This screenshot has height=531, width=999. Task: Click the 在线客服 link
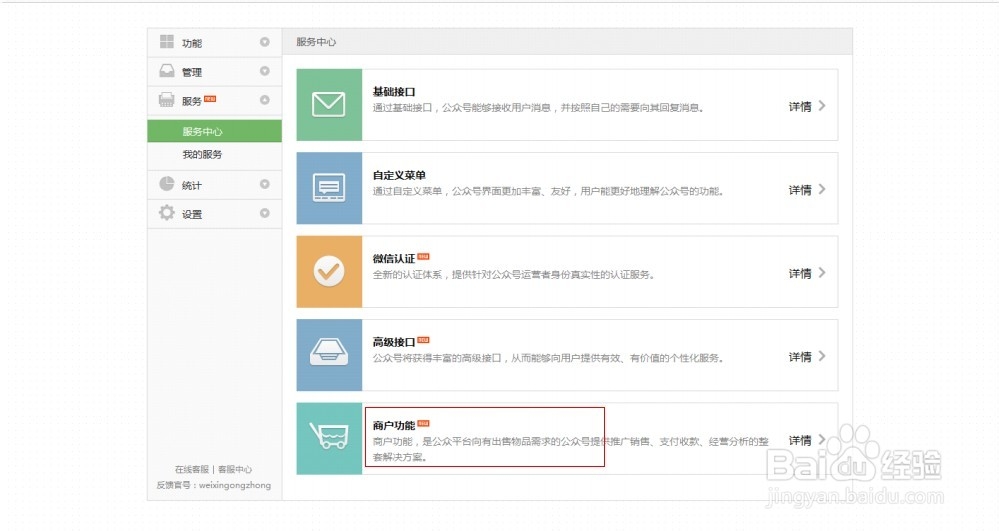pos(192,469)
